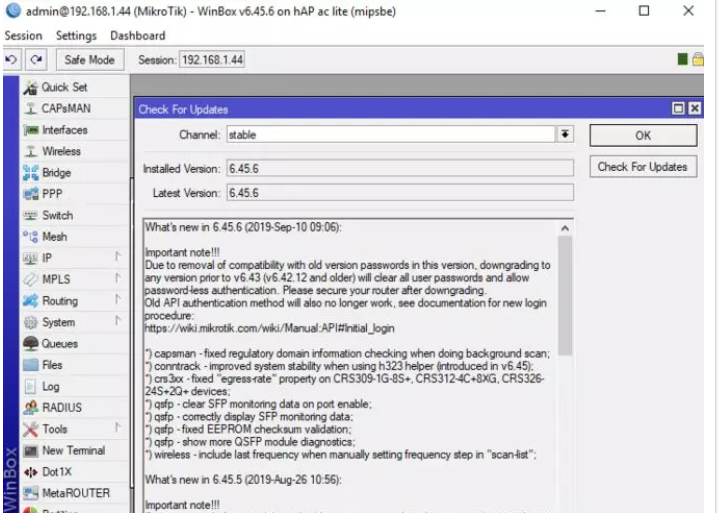The width and height of the screenshot is (718, 513).
Task: Expand the System submenu
Action: tap(58, 322)
